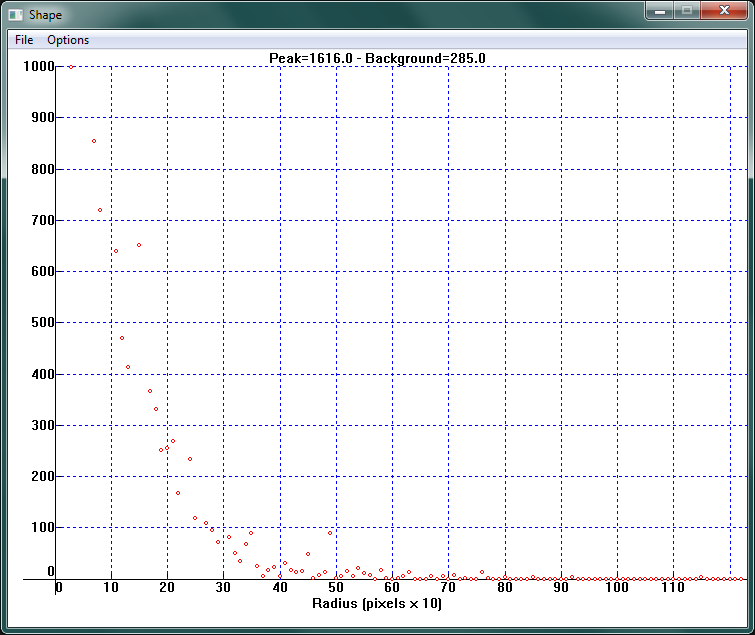The image size is (755, 635).
Task: Minimize the Shape window
Action: pos(658,10)
